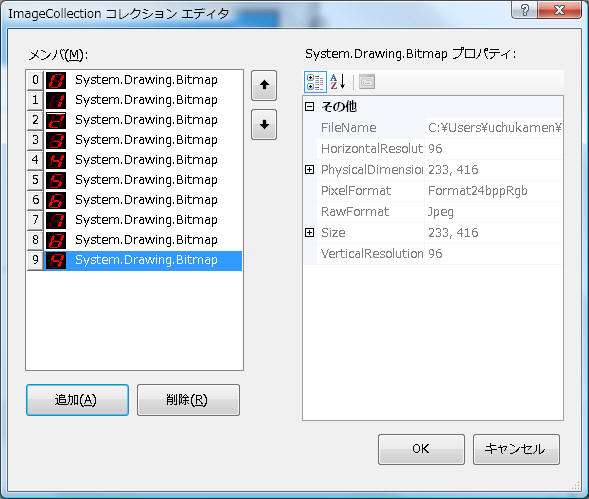Image resolution: width=589 pixels, height=499 pixels.
Task: Select the digit 8 bitmap thumbnail
Action: point(56,240)
